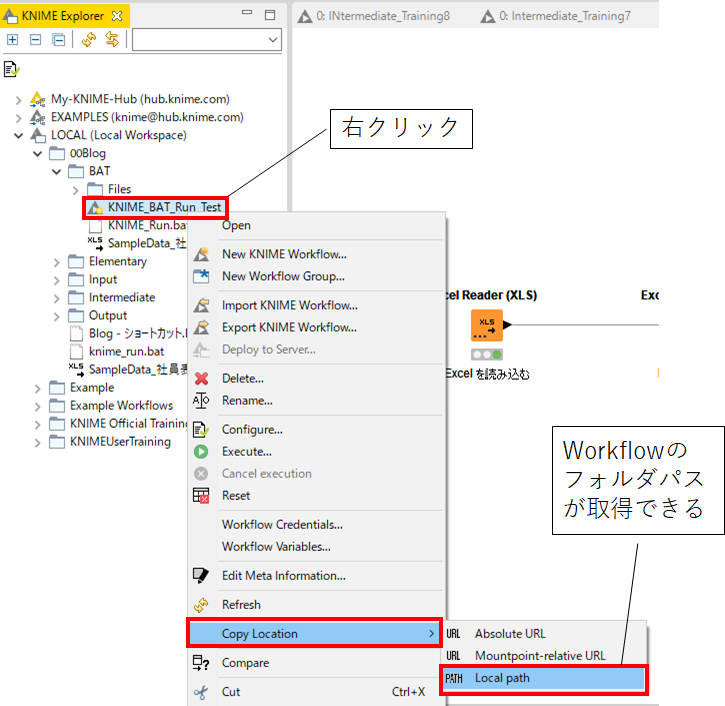Select the My-KNIME-Hub (hub.knime.com) entry

tap(140, 99)
